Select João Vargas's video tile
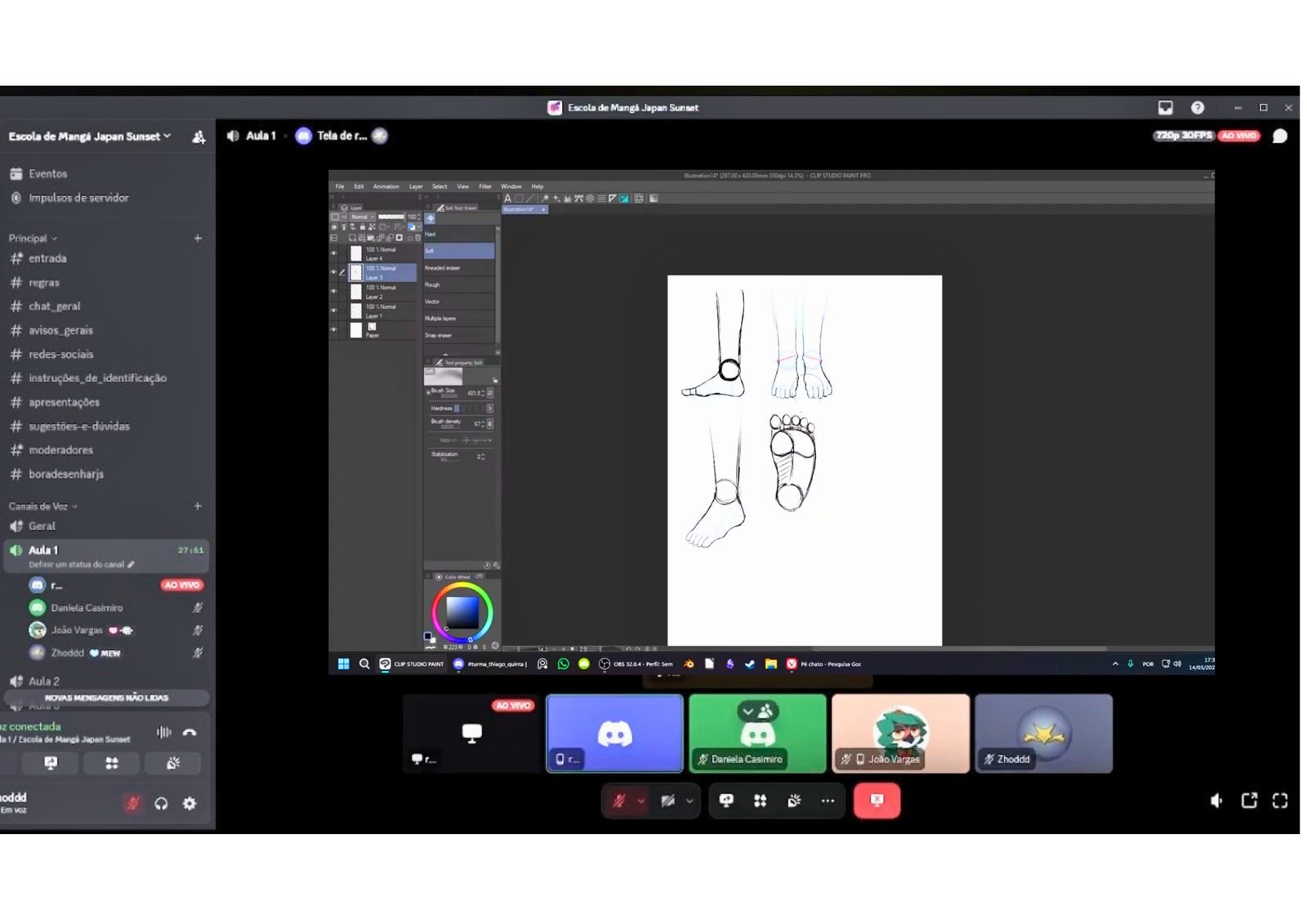This screenshot has height=924, width=1307. [900, 734]
